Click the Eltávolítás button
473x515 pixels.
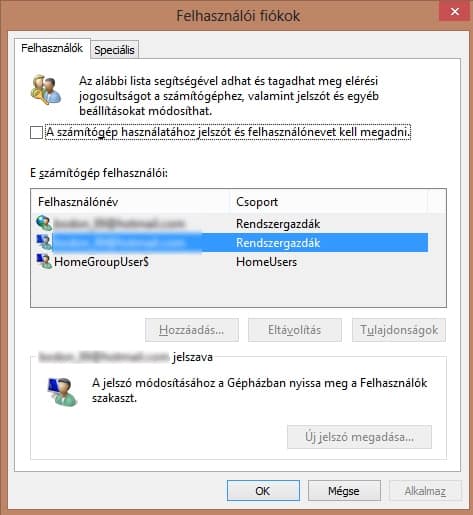tap(295, 330)
